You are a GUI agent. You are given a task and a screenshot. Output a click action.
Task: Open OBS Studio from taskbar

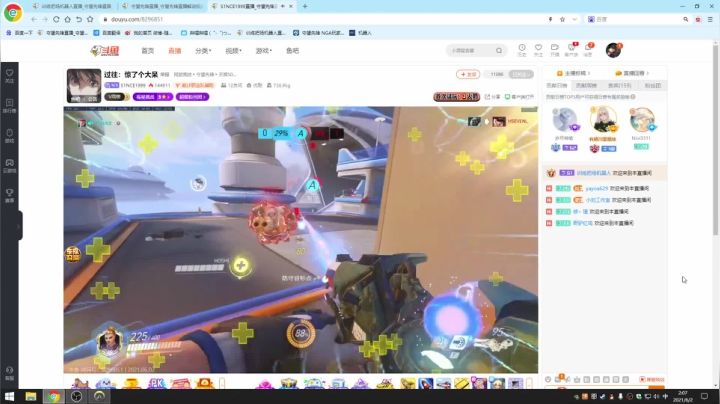point(76,396)
